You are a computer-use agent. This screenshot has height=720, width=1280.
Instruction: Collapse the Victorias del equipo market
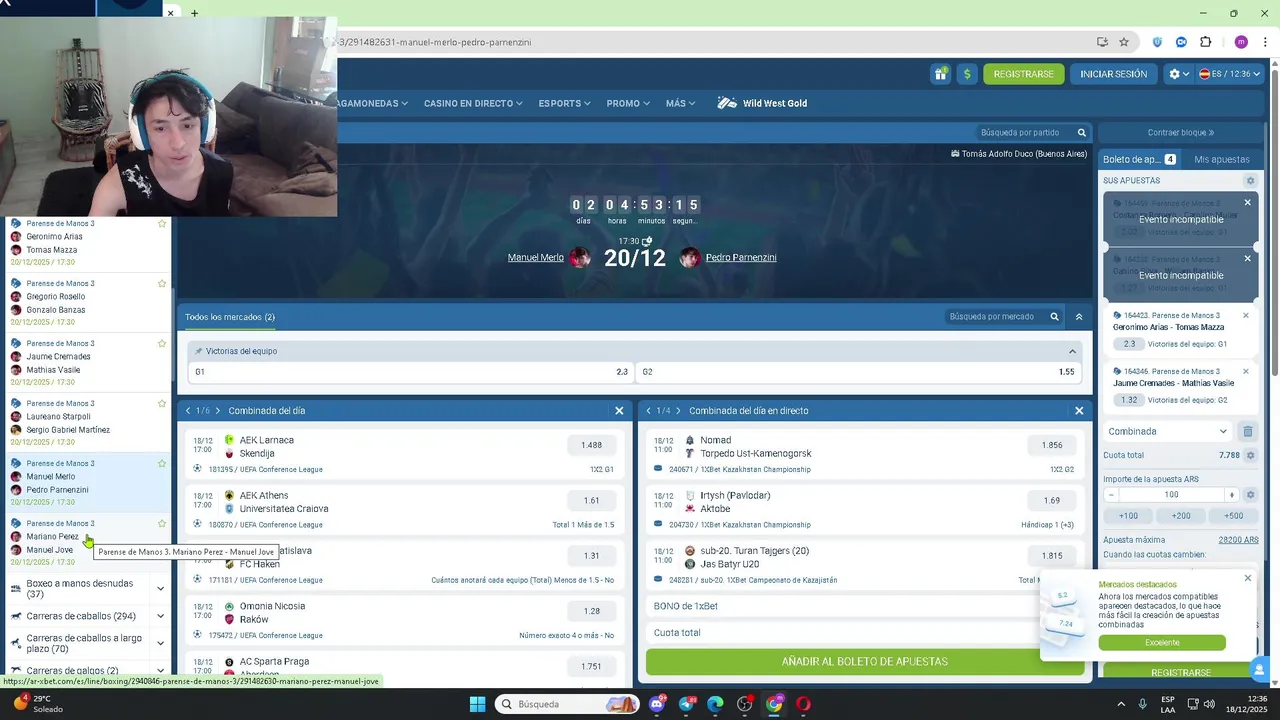click(x=1072, y=351)
